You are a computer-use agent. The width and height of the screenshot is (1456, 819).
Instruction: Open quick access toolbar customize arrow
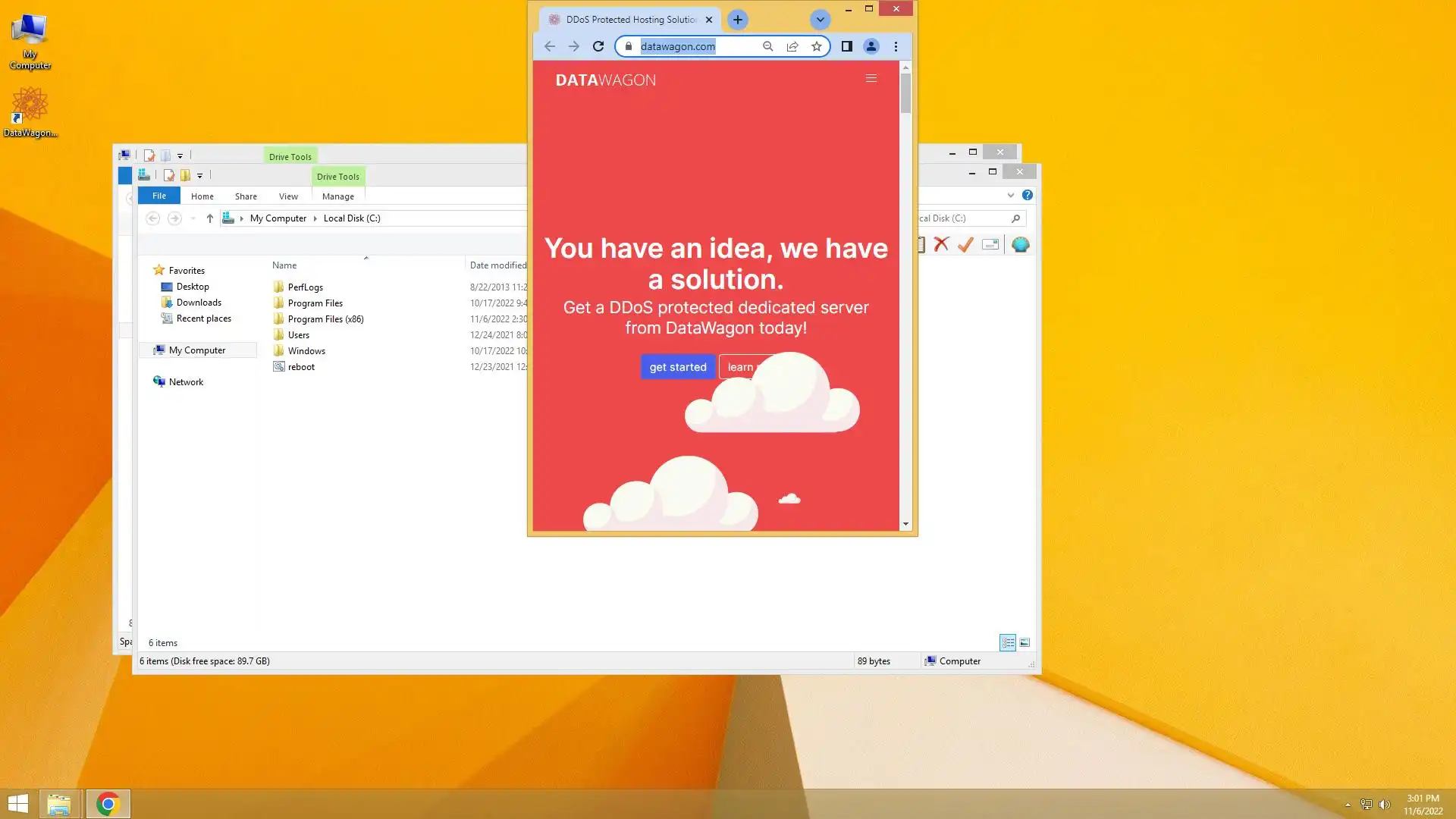pyautogui.click(x=200, y=176)
